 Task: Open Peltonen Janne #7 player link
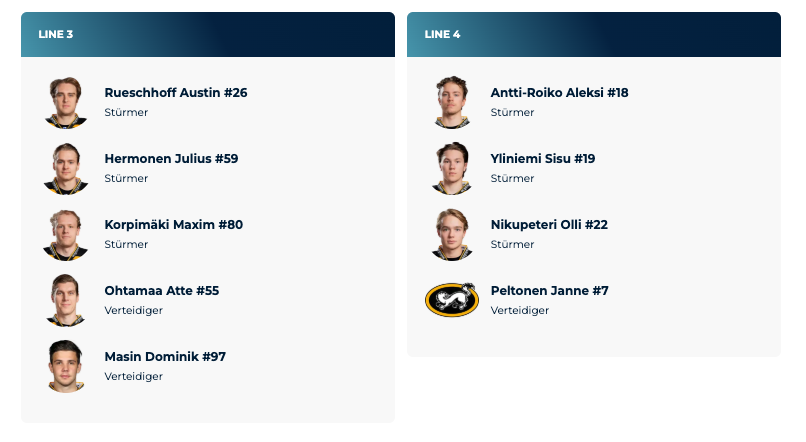549,290
